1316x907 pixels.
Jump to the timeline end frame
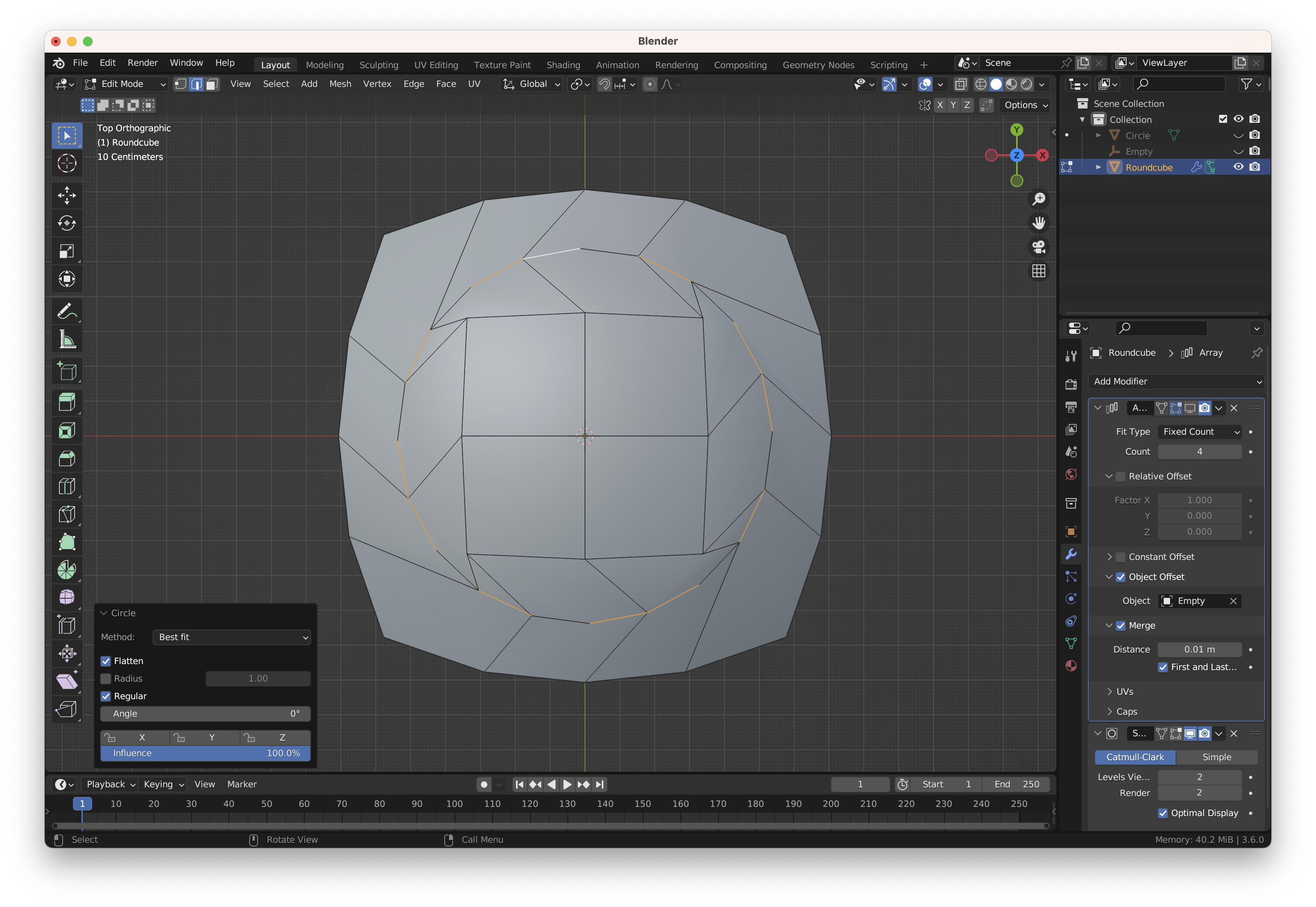[600, 784]
